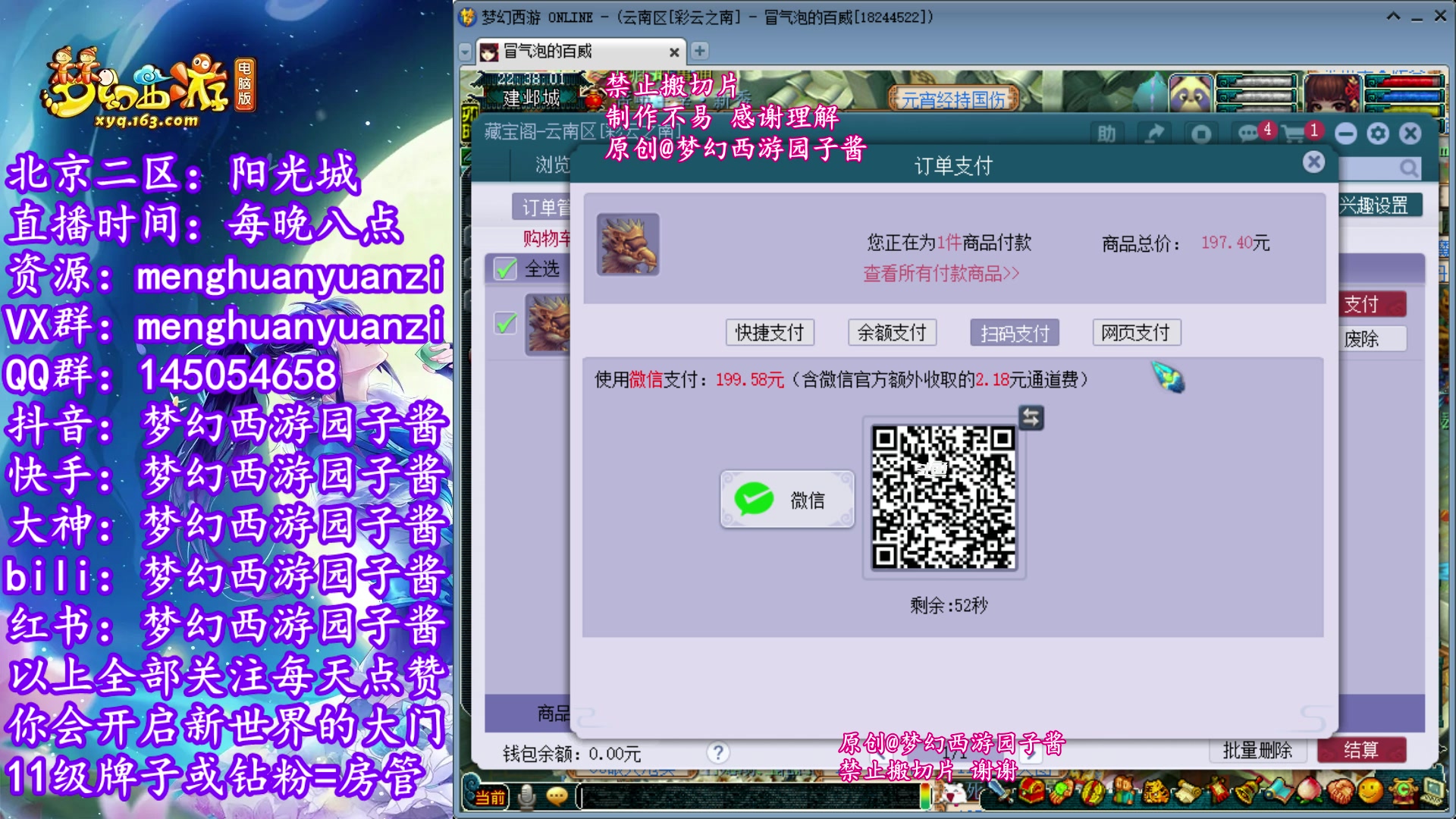Image resolution: width=1456 pixels, height=819 pixels.
Task: Open the red treasure chest icon in toolbar
Action: pyautogui.click(x=1031, y=792)
